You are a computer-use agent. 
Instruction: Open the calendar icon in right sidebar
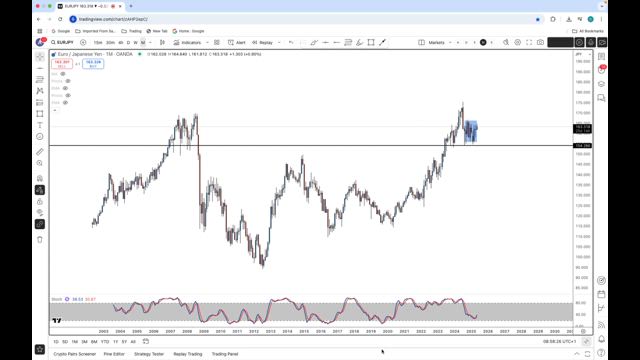click(x=601, y=294)
